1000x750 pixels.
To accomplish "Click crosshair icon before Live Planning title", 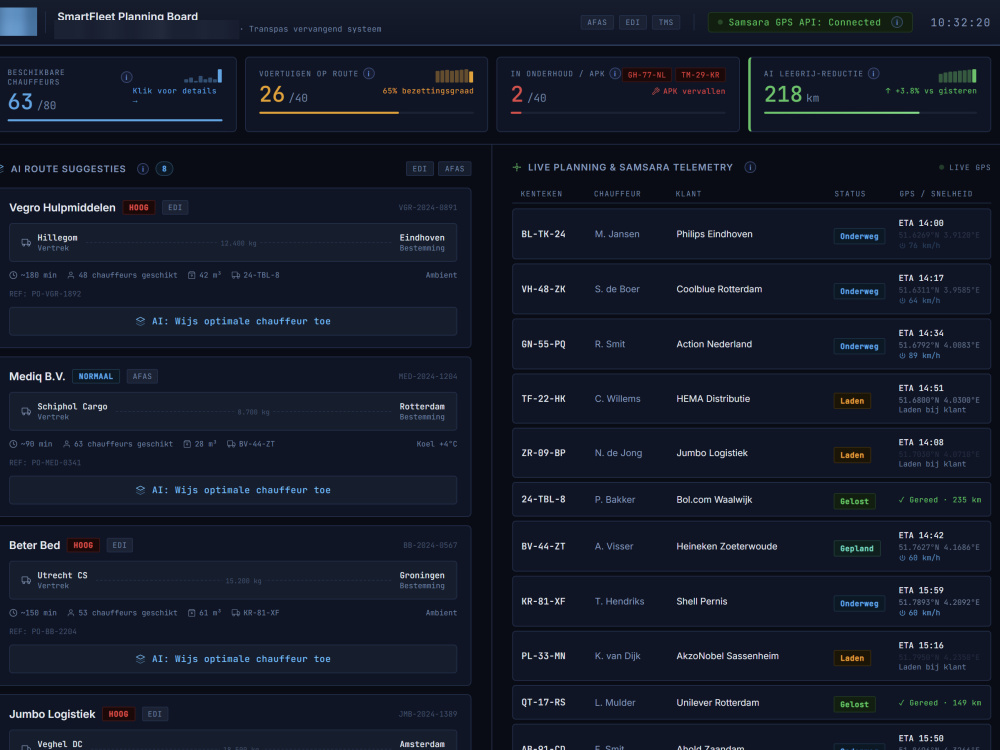I will tap(517, 168).
